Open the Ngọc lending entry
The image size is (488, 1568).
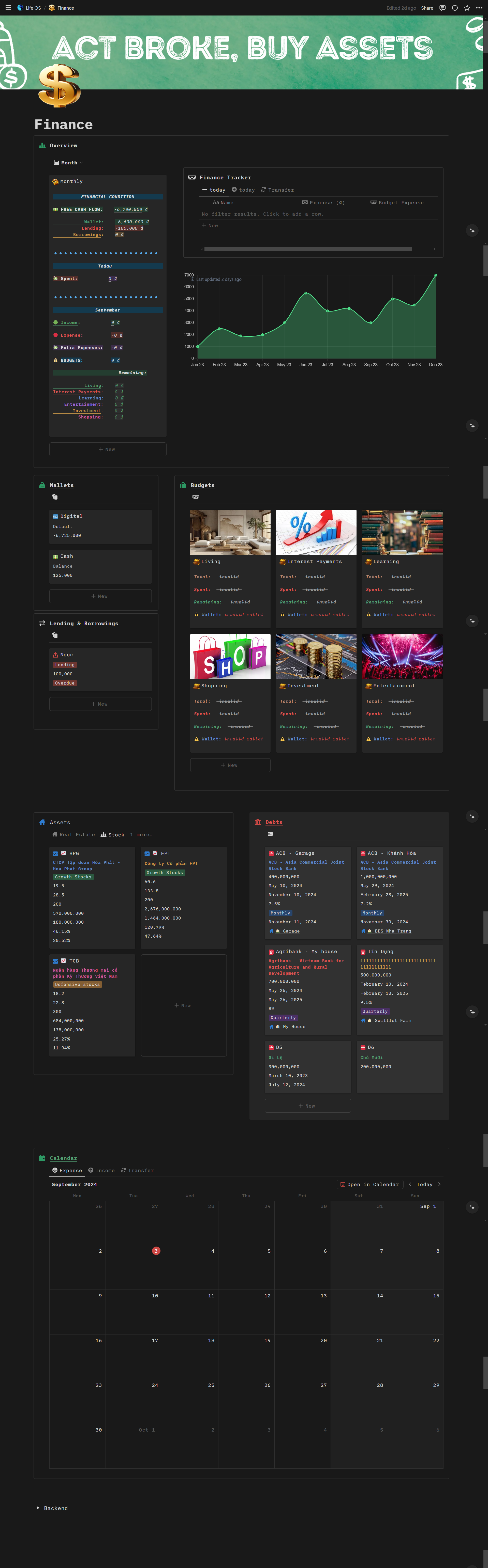tap(100, 670)
